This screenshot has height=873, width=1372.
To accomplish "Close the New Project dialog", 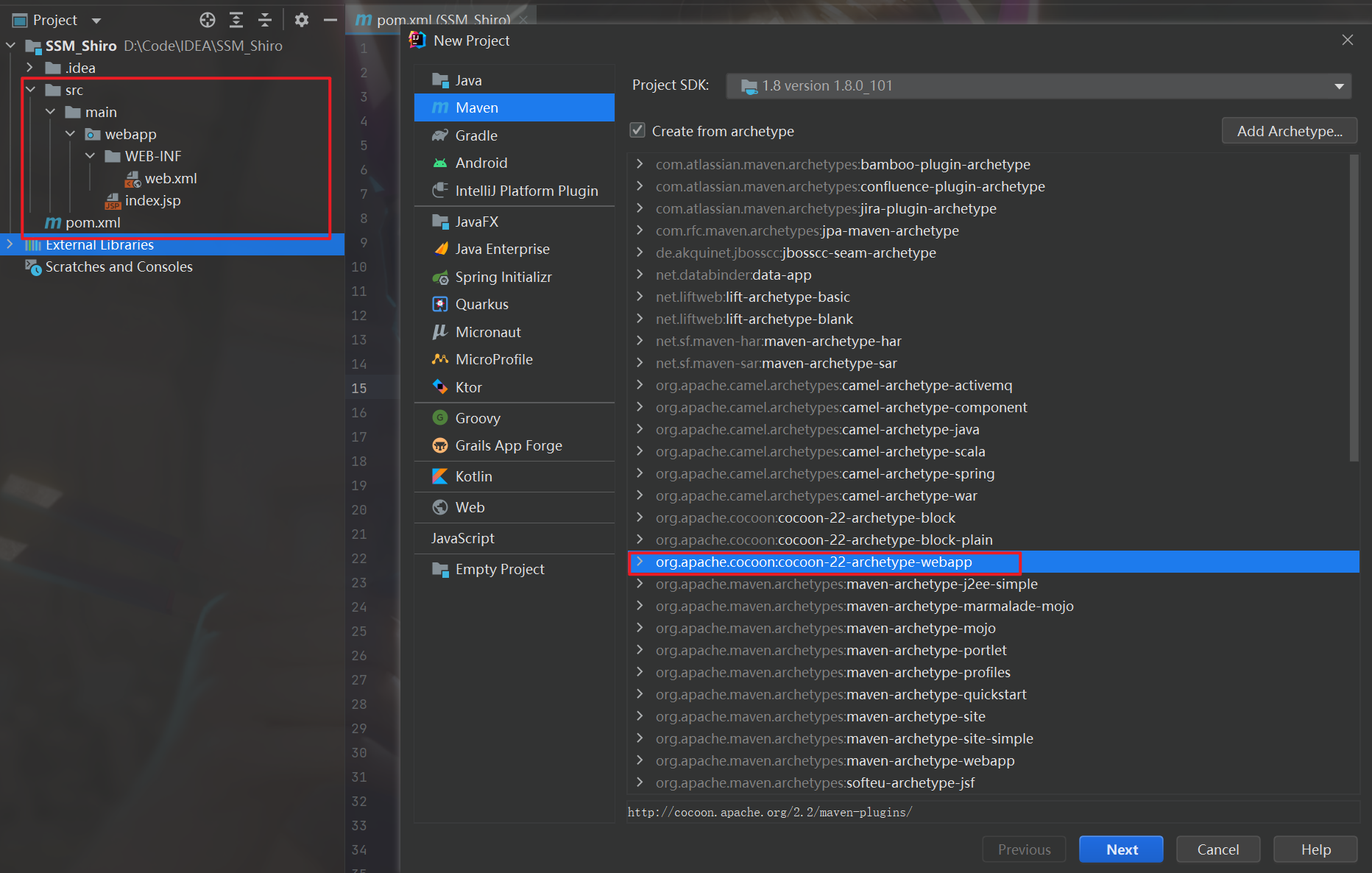I will pyautogui.click(x=1347, y=40).
